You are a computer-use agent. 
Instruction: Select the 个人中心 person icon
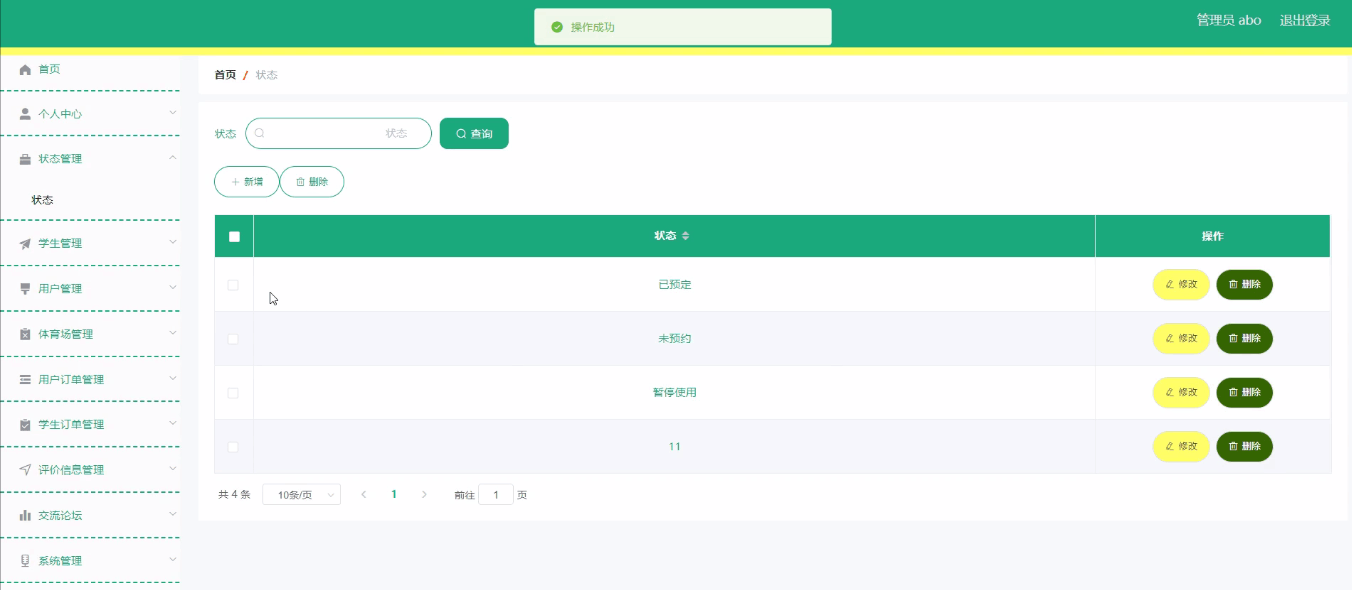[24, 113]
